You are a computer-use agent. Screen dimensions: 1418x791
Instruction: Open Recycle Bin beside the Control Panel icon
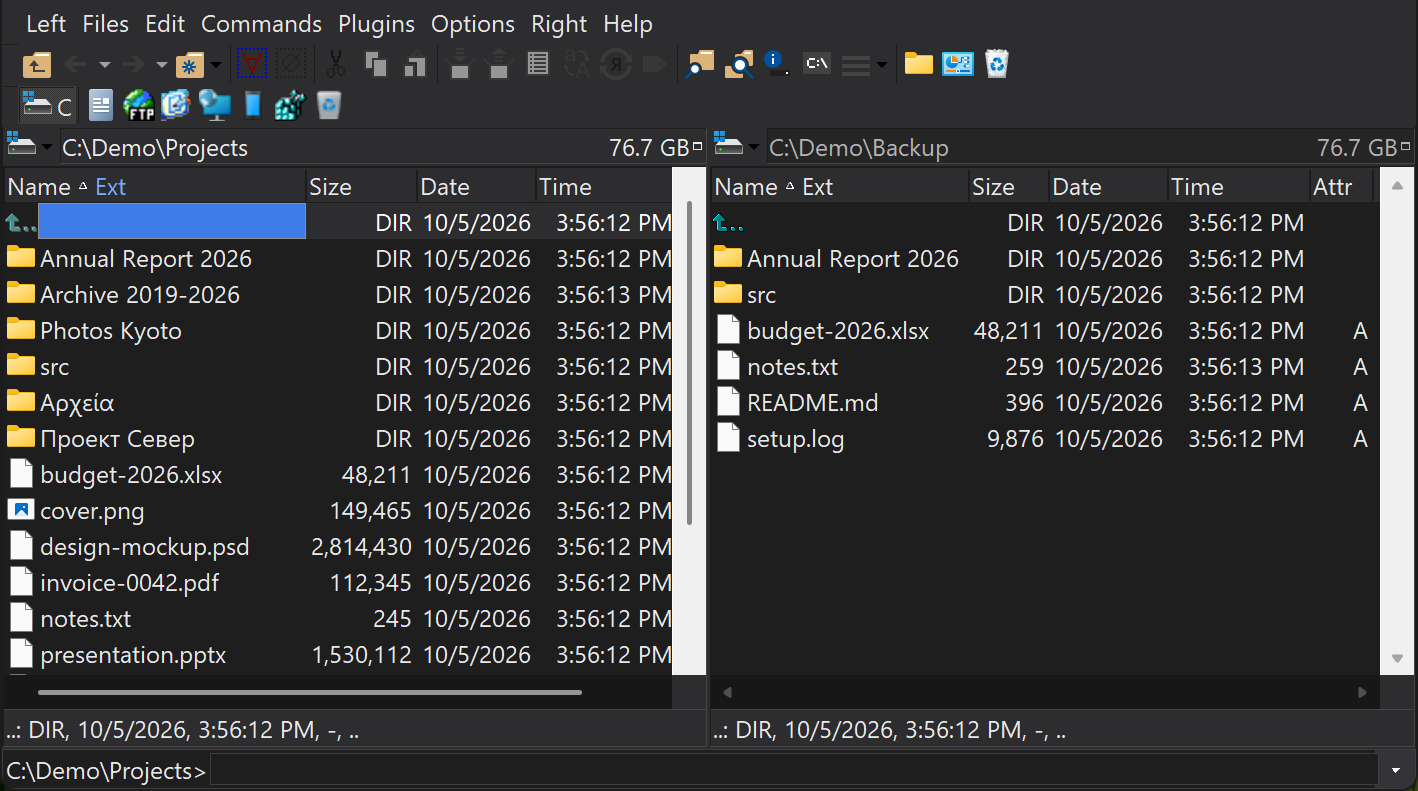(997, 65)
